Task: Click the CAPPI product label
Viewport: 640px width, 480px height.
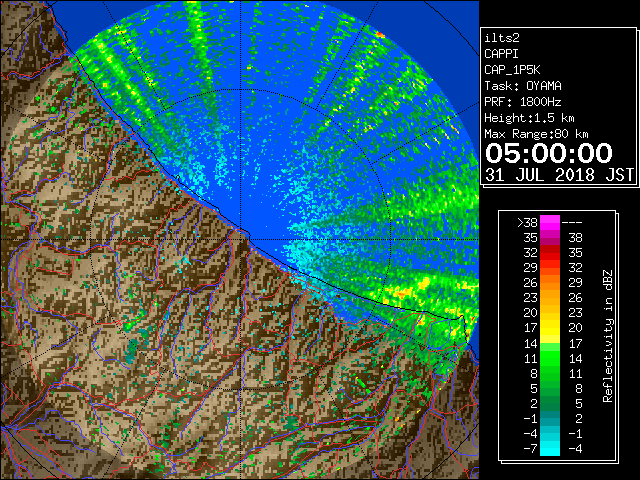Action: (x=501, y=54)
